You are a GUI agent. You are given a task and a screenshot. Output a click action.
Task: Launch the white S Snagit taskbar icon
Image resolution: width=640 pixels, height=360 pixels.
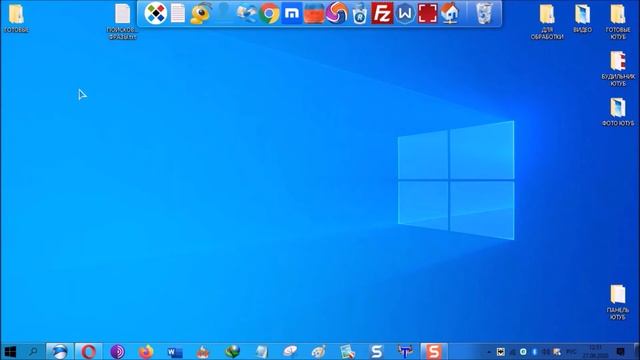click(x=376, y=351)
